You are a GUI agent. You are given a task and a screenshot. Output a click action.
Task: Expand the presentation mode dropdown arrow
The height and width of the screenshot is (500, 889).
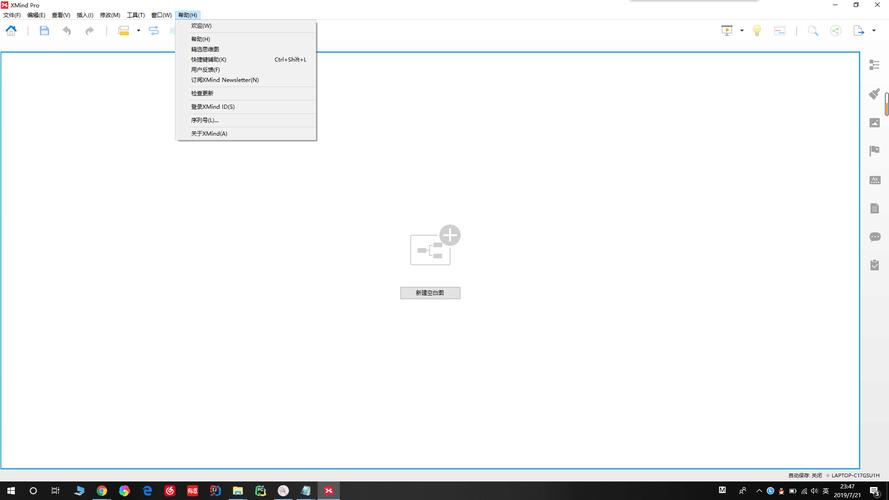coord(741,31)
